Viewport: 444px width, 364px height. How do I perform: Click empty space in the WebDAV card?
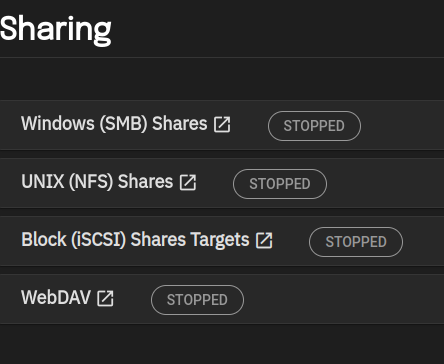point(343,299)
